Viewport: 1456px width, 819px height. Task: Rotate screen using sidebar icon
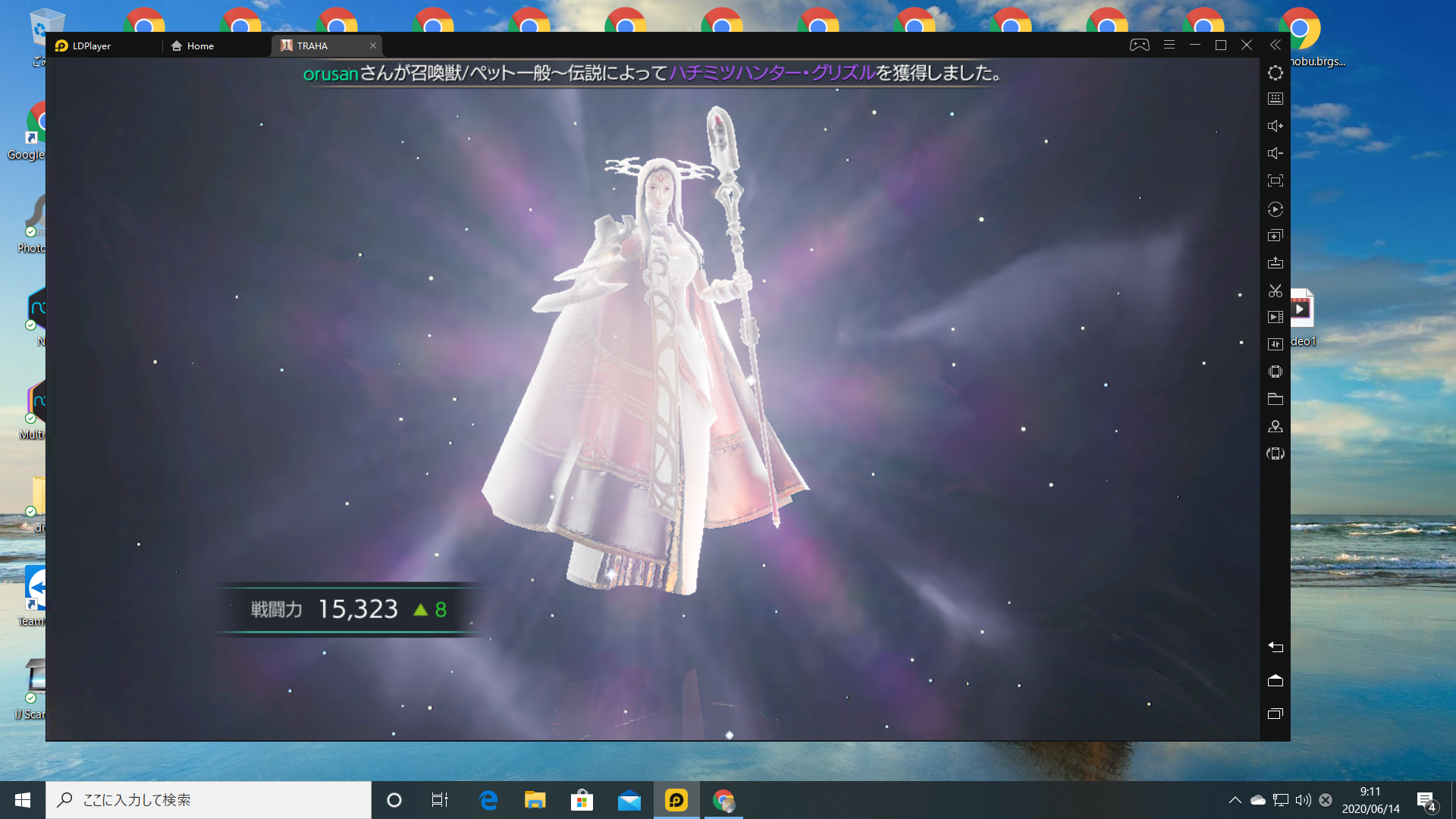(1276, 453)
